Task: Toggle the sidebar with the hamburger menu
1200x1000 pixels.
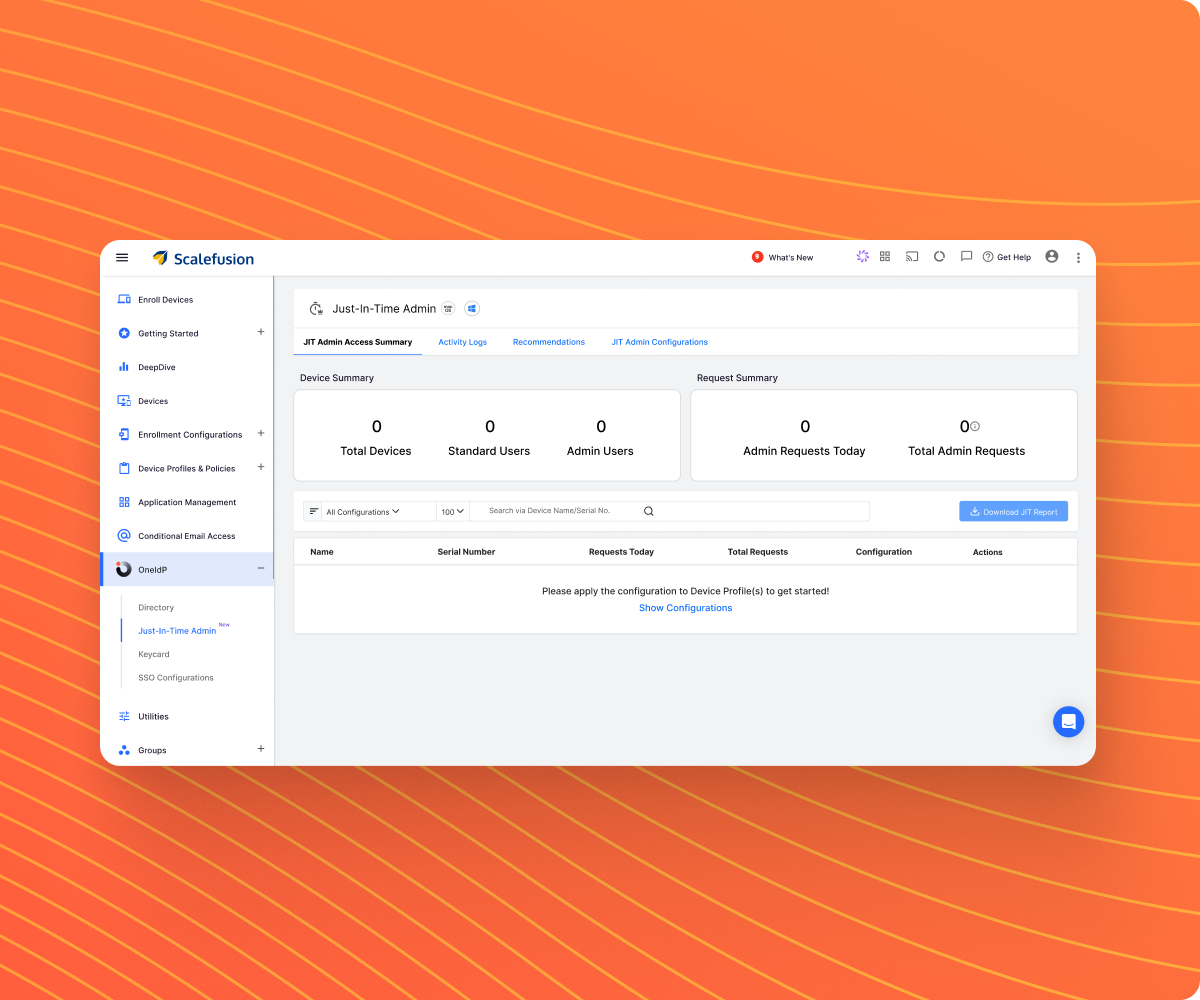Action: click(x=121, y=257)
